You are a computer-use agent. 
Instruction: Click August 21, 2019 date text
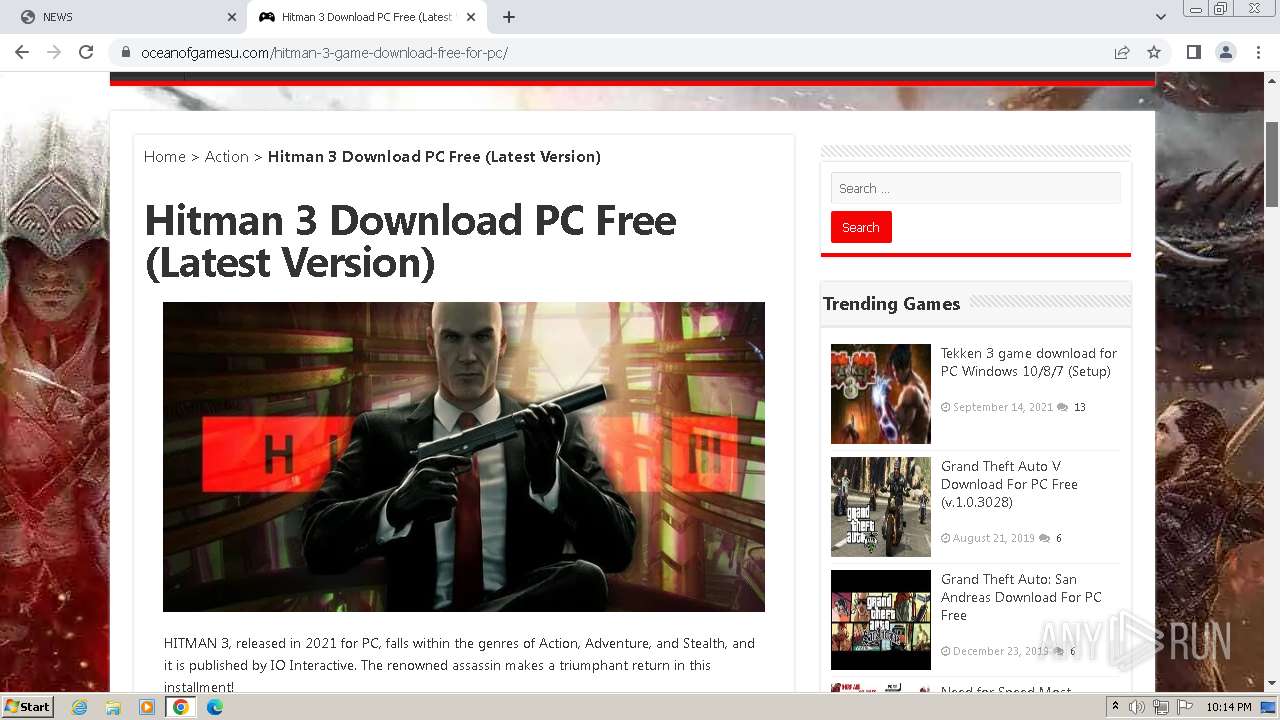993,538
